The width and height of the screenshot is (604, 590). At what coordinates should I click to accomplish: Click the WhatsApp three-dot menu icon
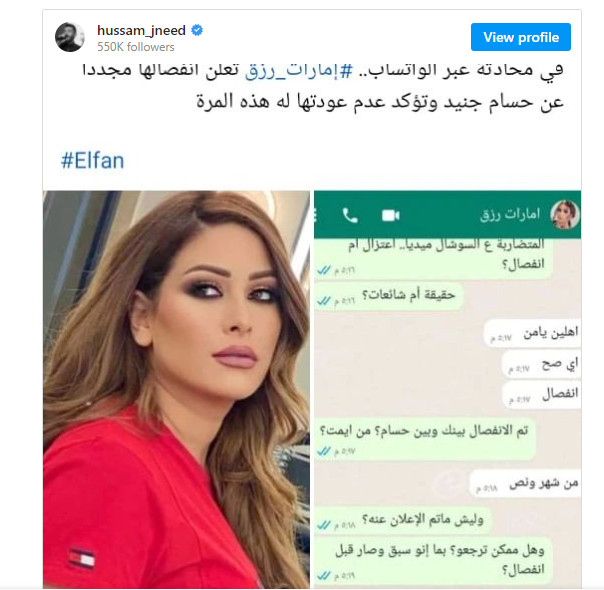click(316, 215)
